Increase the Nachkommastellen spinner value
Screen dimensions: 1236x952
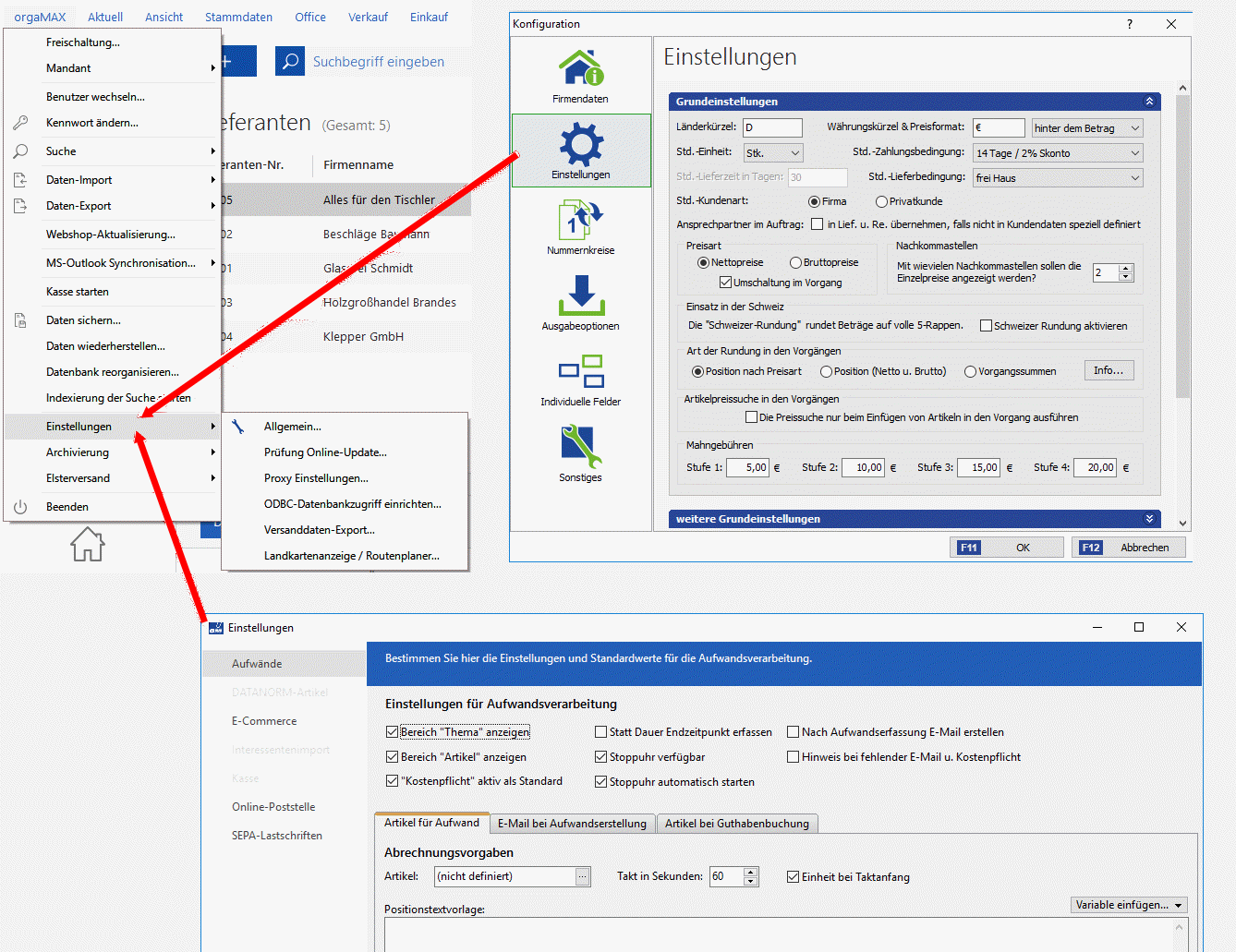(x=1125, y=269)
